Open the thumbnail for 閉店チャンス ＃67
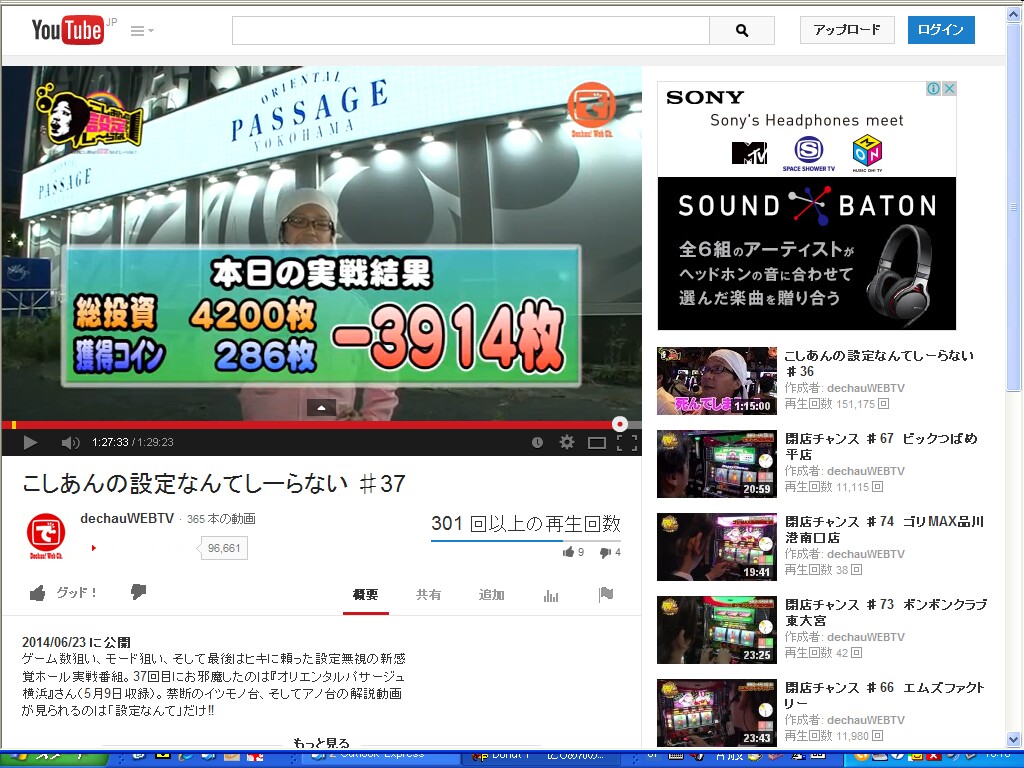This screenshot has height=768, width=1024. point(716,464)
